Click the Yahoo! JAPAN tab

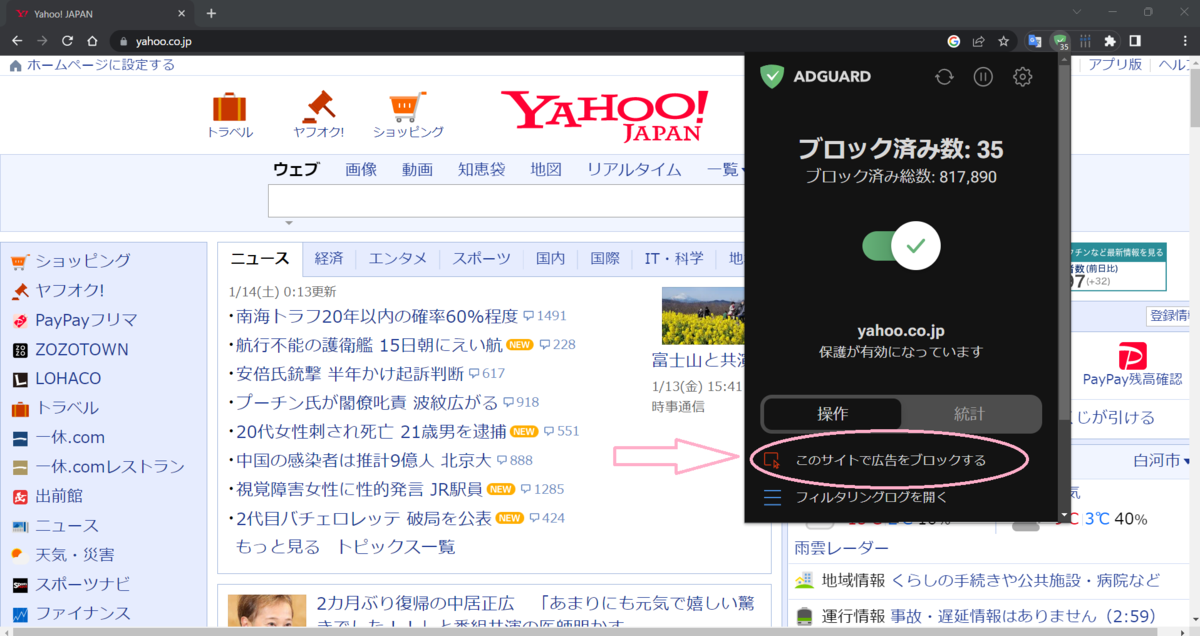(x=100, y=14)
